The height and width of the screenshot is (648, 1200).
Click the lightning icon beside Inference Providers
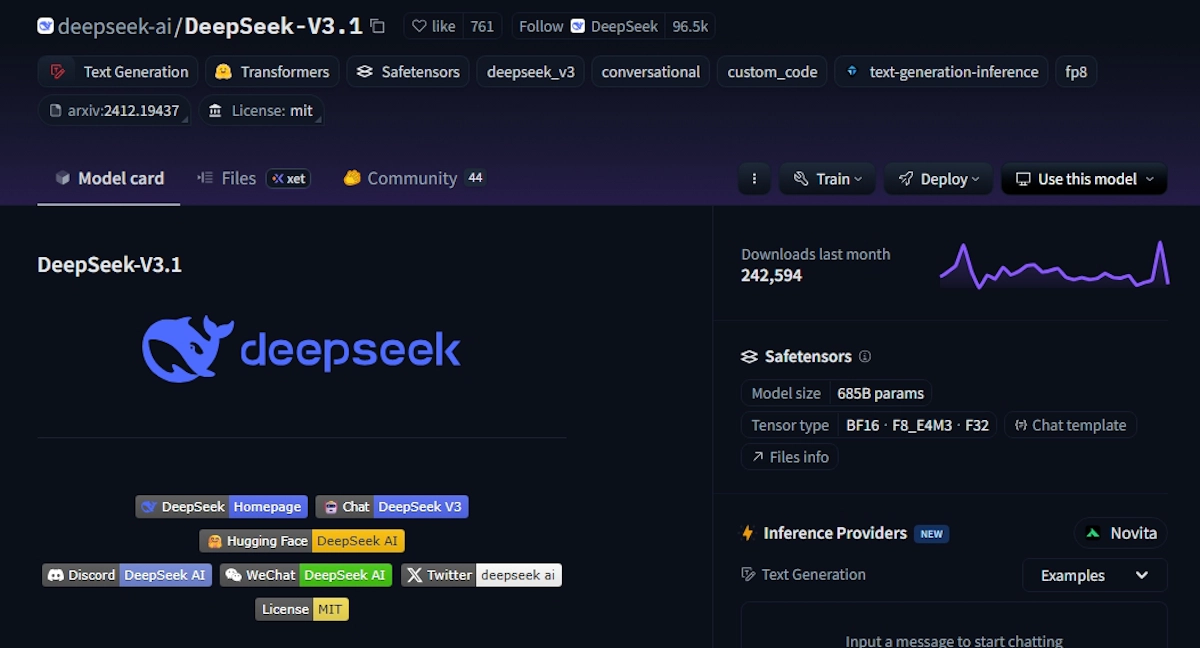coord(747,533)
